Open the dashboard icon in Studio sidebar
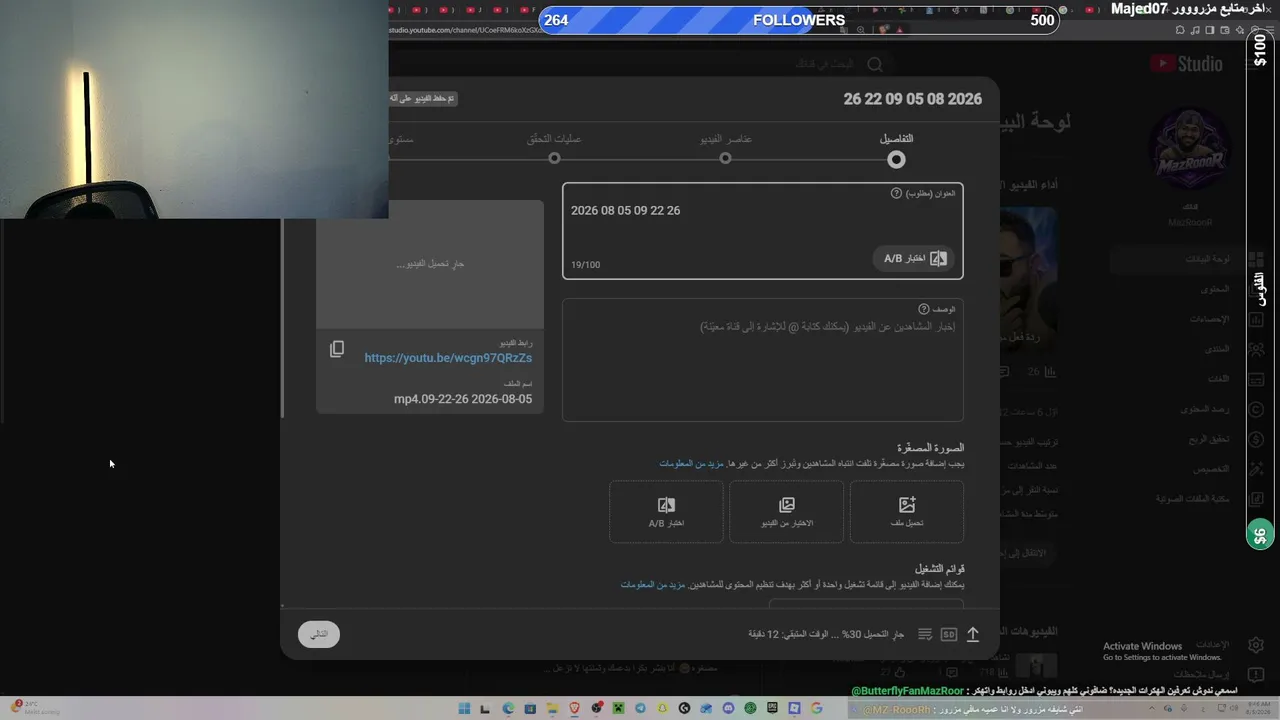The width and height of the screenshot is (1280, 720). [x=1256, y=259]
